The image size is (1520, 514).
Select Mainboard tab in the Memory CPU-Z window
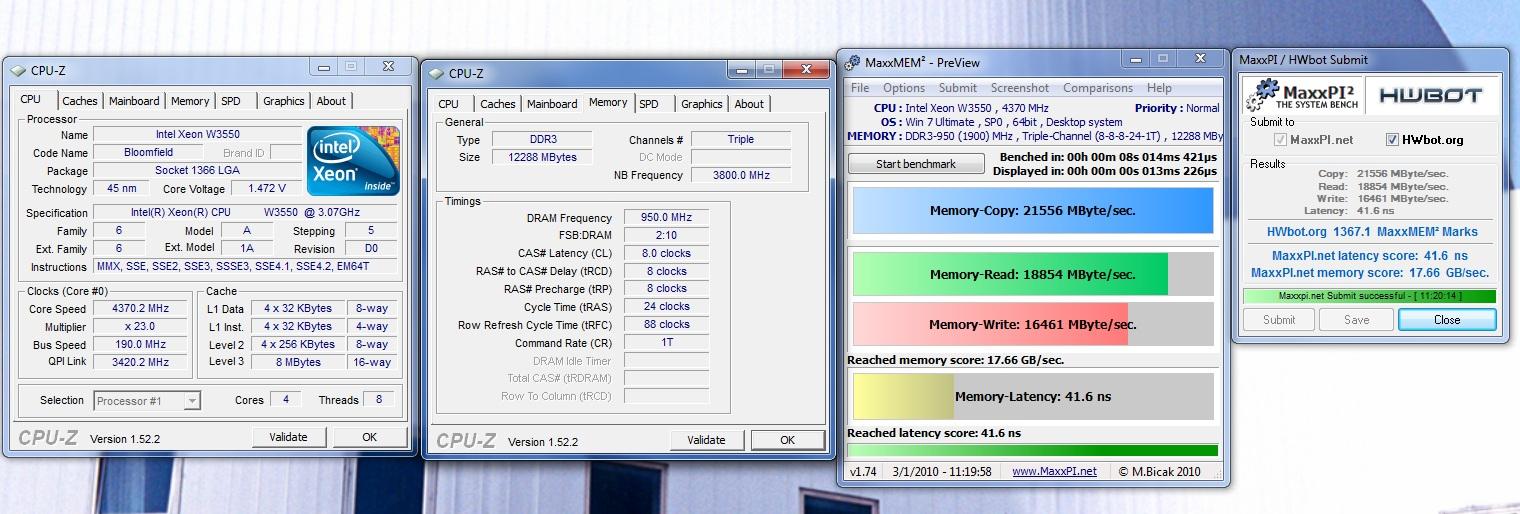pyautogui.click(x=552, y=104)
